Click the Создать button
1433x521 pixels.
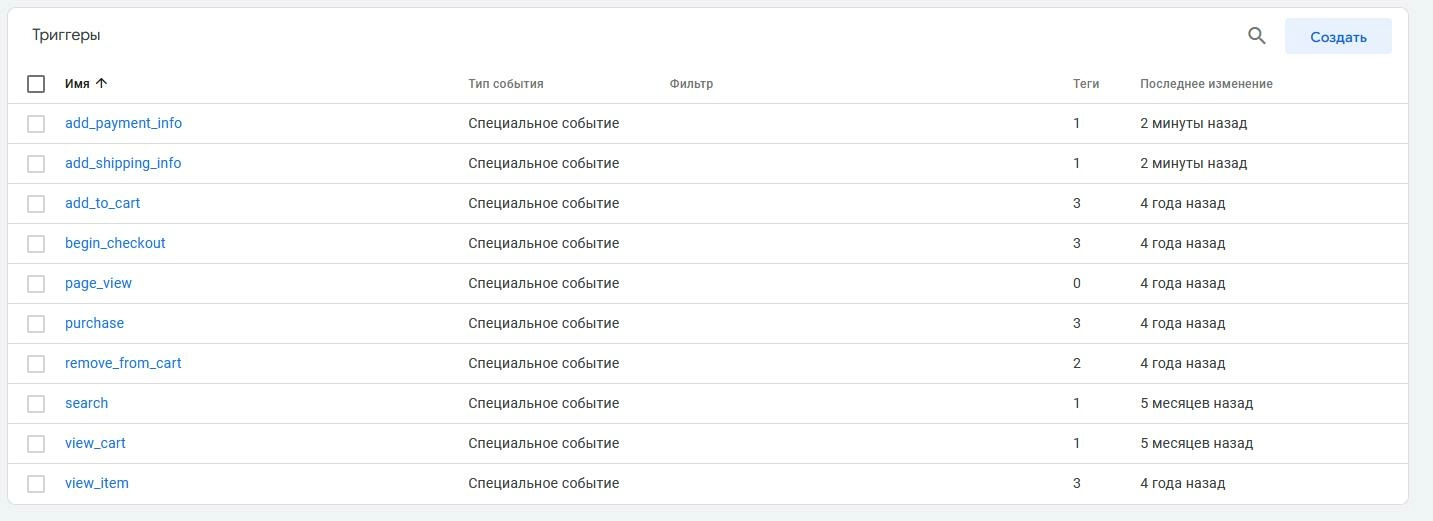(x=1338, y=36)
